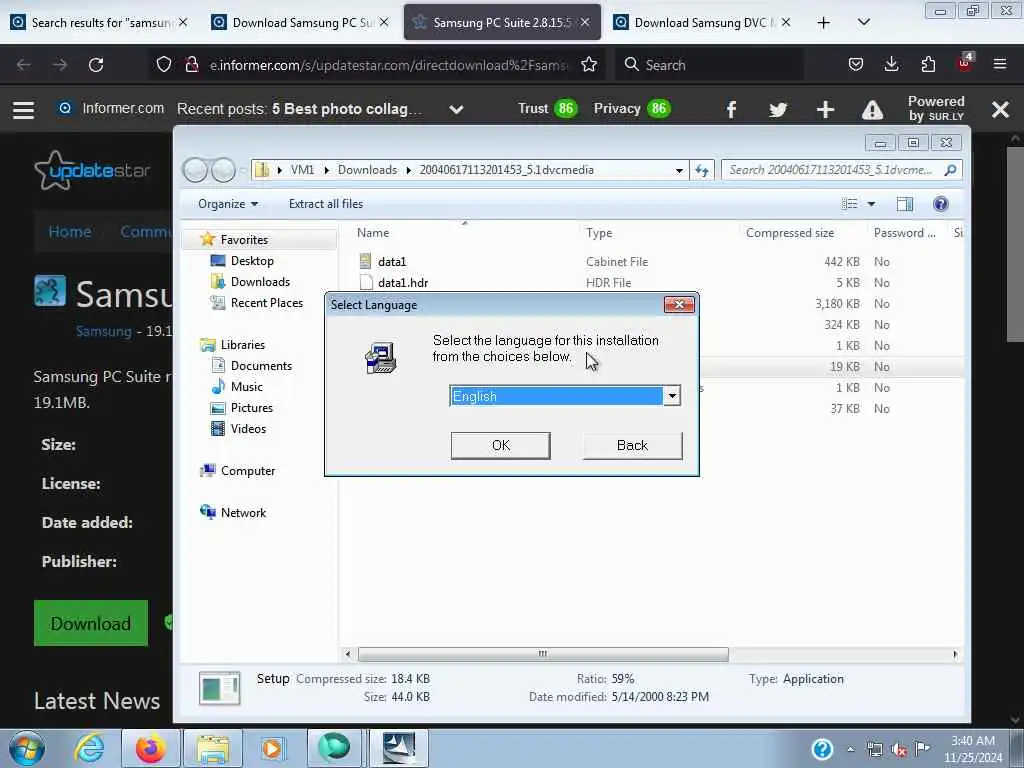Click the views icon in Explorer toolbar

850,204
